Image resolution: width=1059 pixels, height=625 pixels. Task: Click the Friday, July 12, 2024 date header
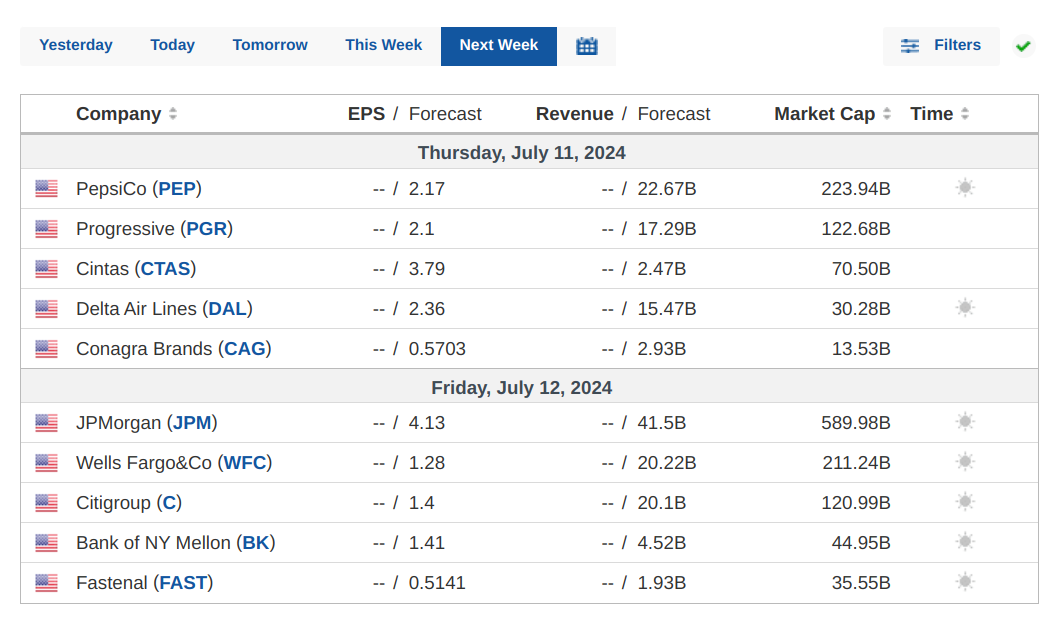[x=521, y=388]
